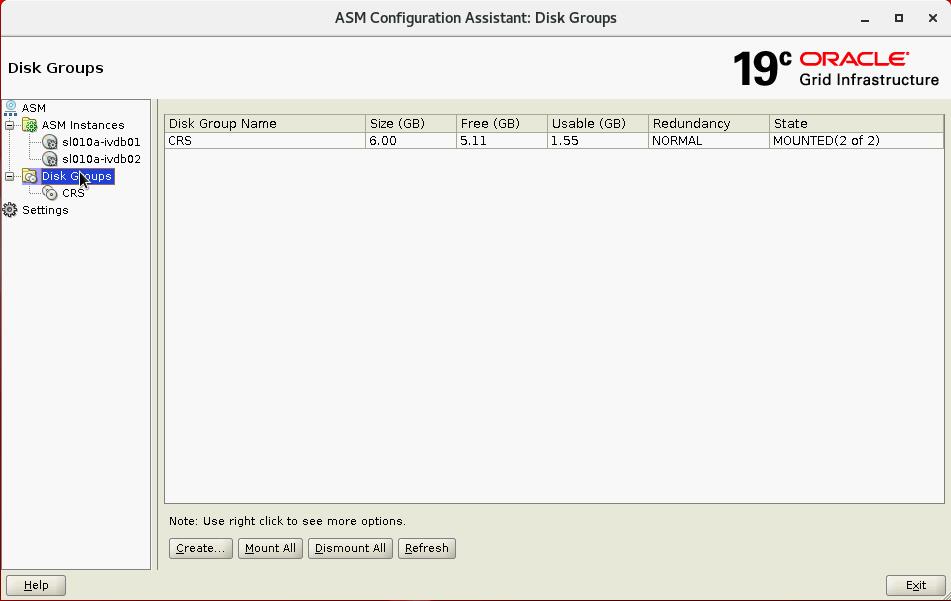Click the ASM root node icon
This screenshot has width=951, height=601.
point(11,108)
